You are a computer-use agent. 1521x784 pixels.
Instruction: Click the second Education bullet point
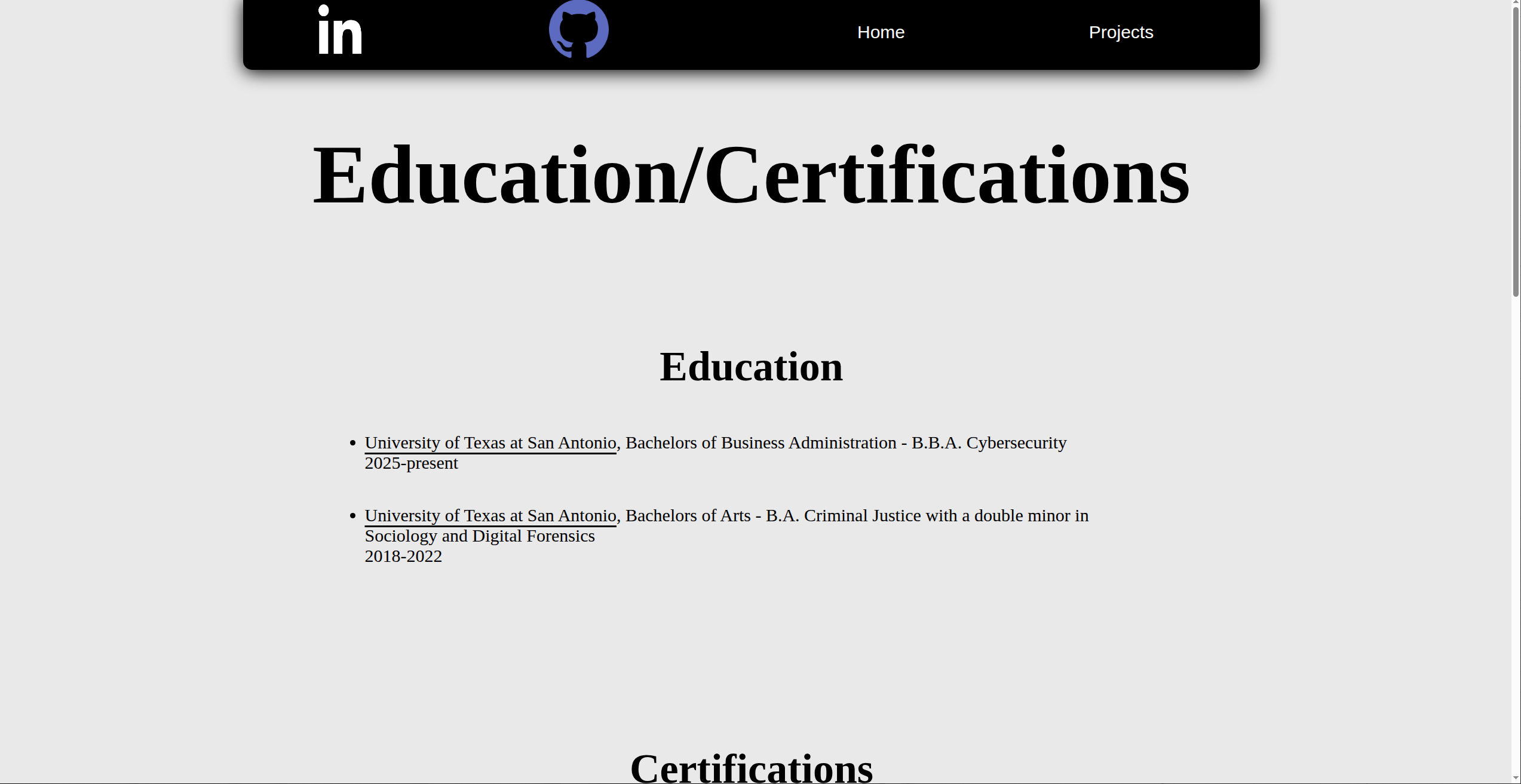tap(352, 516)
